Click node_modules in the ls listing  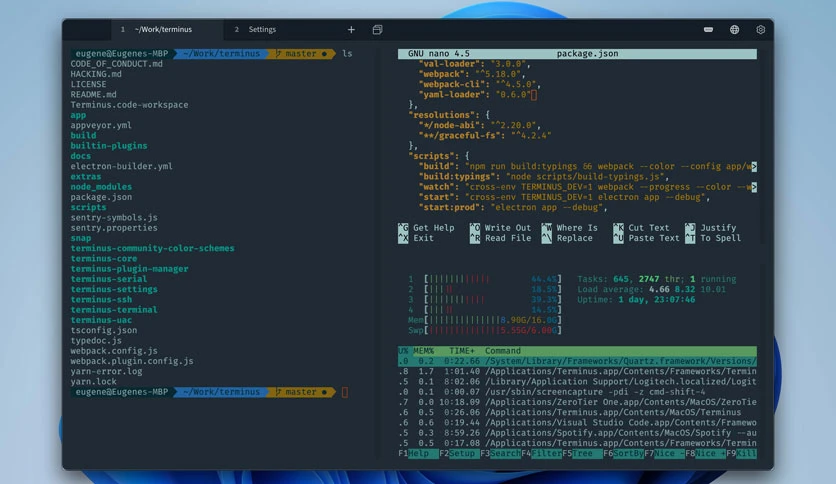[101, 187]
